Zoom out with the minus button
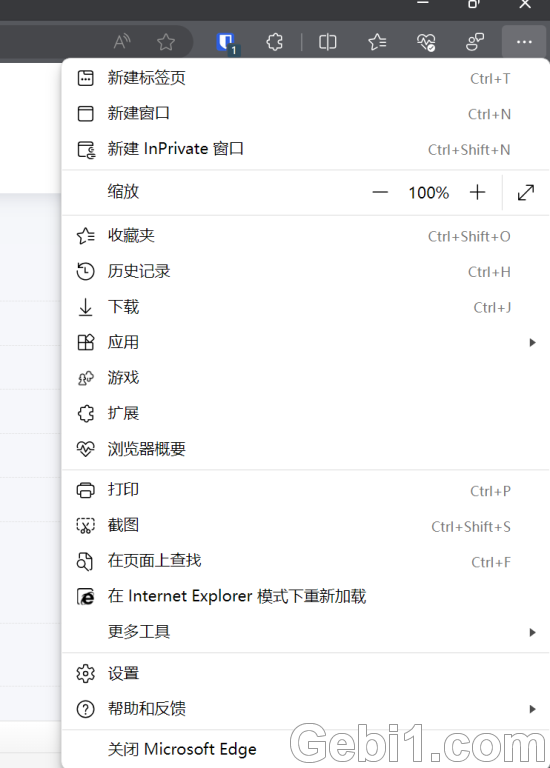The height and width of the screenshot is (768, 550). click(x=380, y=192)
